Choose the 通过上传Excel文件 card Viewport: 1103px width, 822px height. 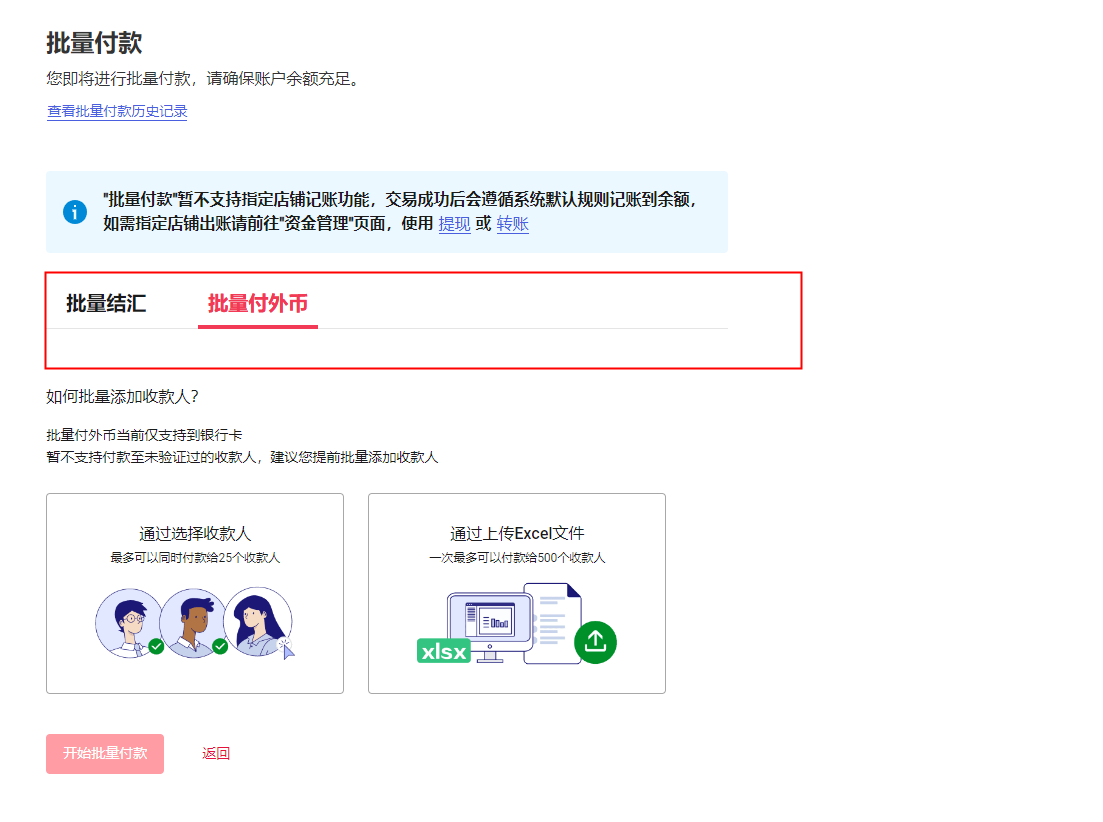point(517,593)
